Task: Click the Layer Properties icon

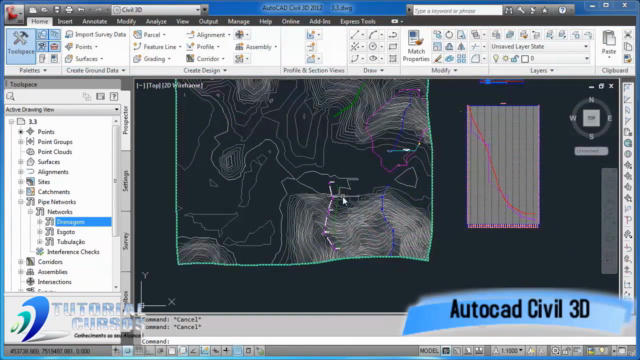Action: pos(496,35)
